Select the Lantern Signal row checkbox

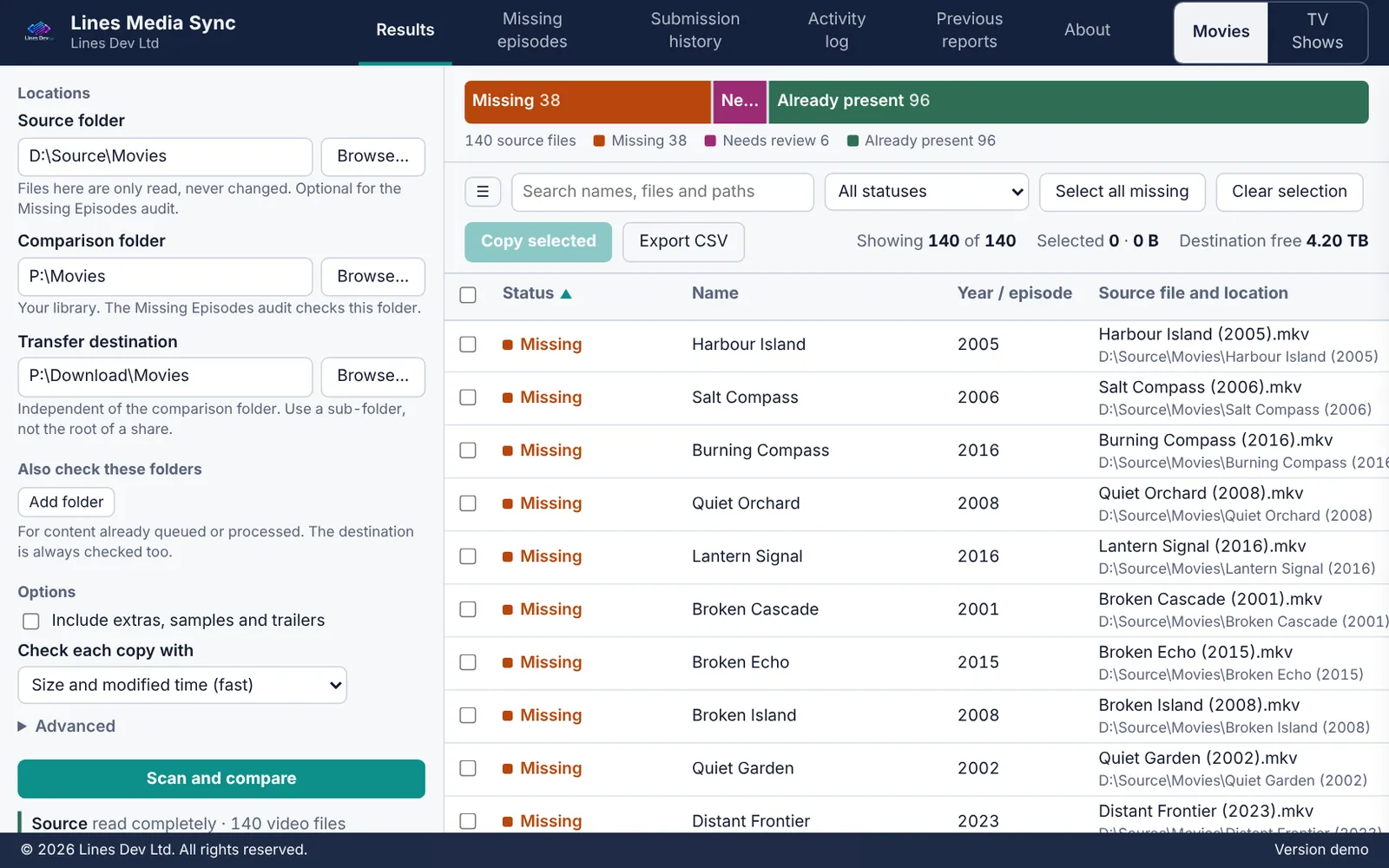pos(468,556)
